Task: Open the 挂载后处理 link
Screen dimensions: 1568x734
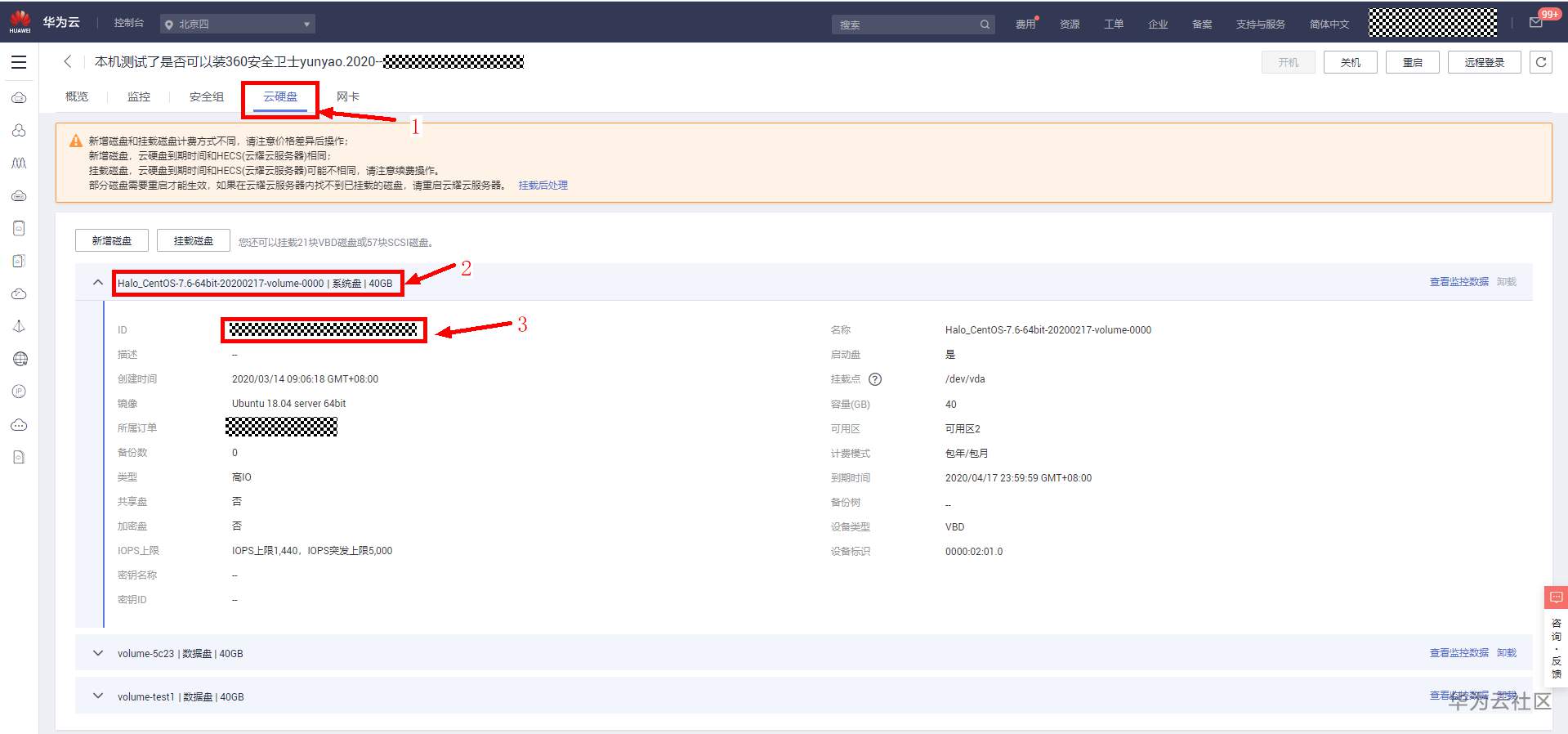Action: pos(543,186)
